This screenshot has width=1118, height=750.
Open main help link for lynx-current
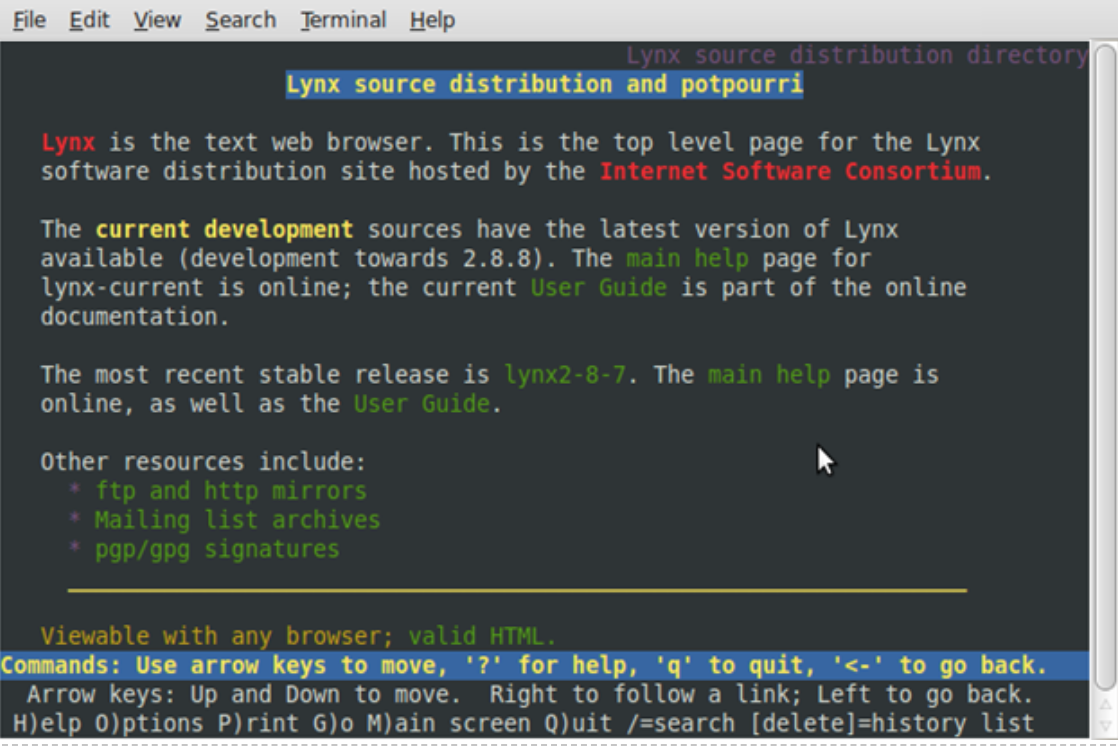(686, 259)
